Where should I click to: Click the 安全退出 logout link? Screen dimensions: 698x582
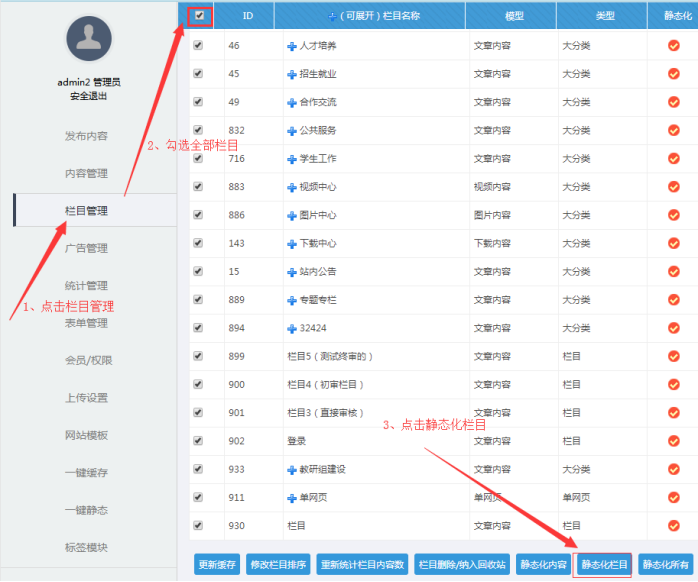[89, 96]
